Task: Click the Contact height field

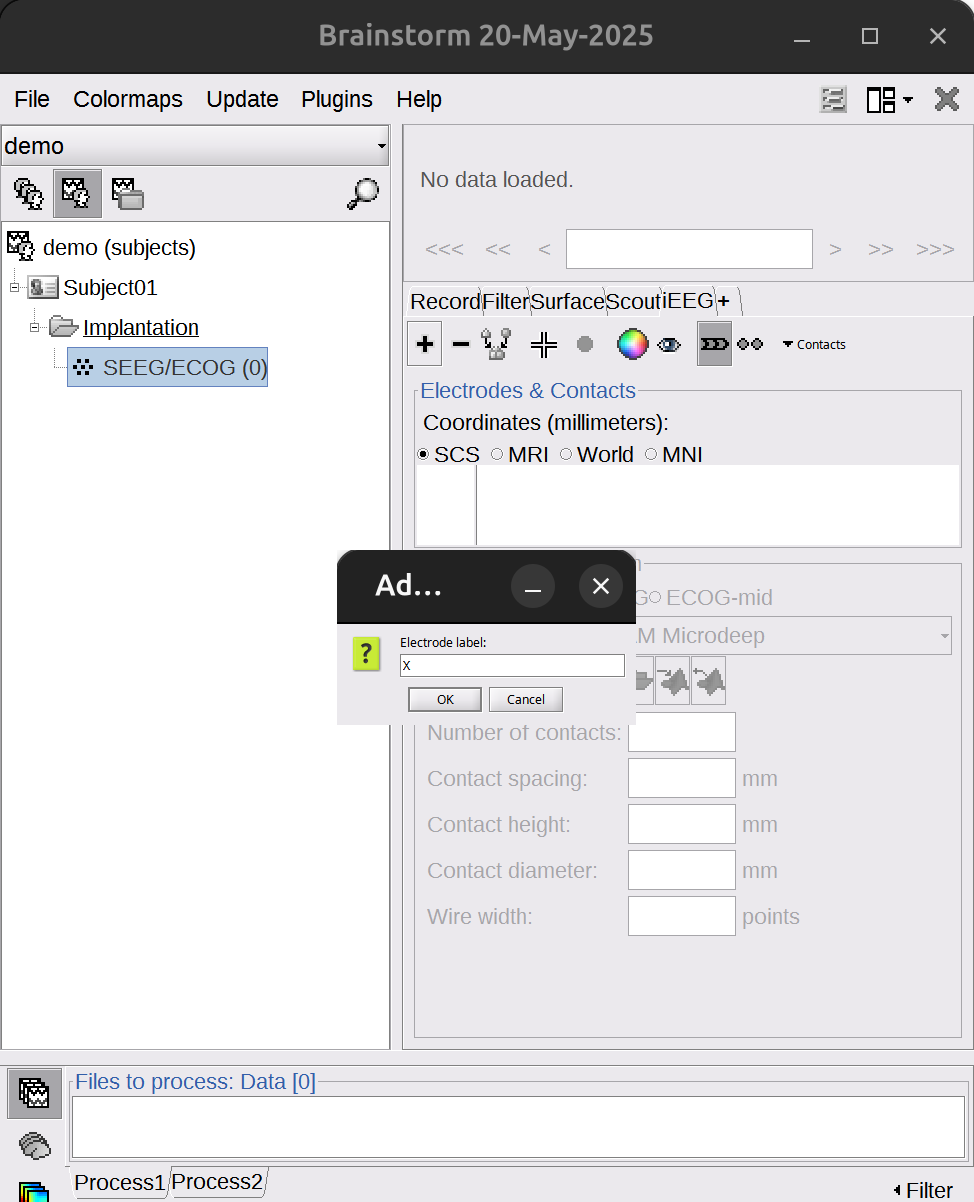Action: tap(682, 824)
